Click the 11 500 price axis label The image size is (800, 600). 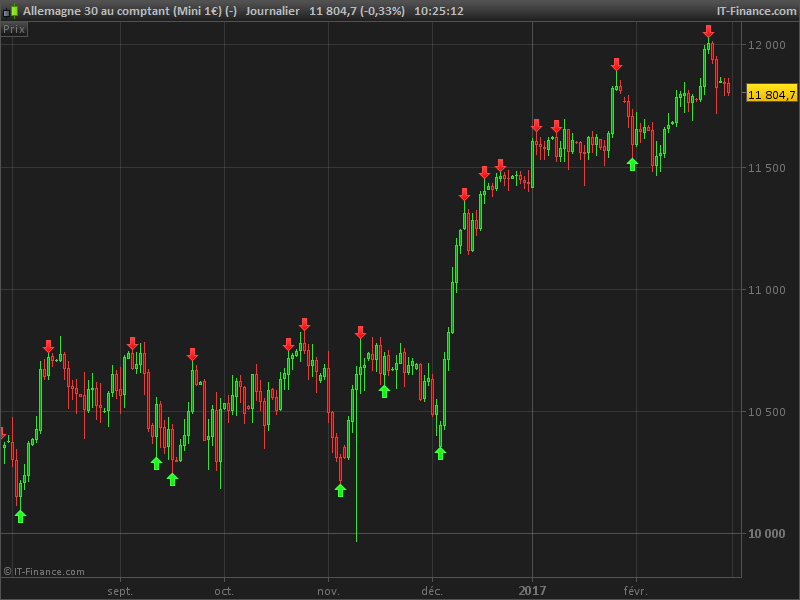pyautogui.click(x=766, y=168)
